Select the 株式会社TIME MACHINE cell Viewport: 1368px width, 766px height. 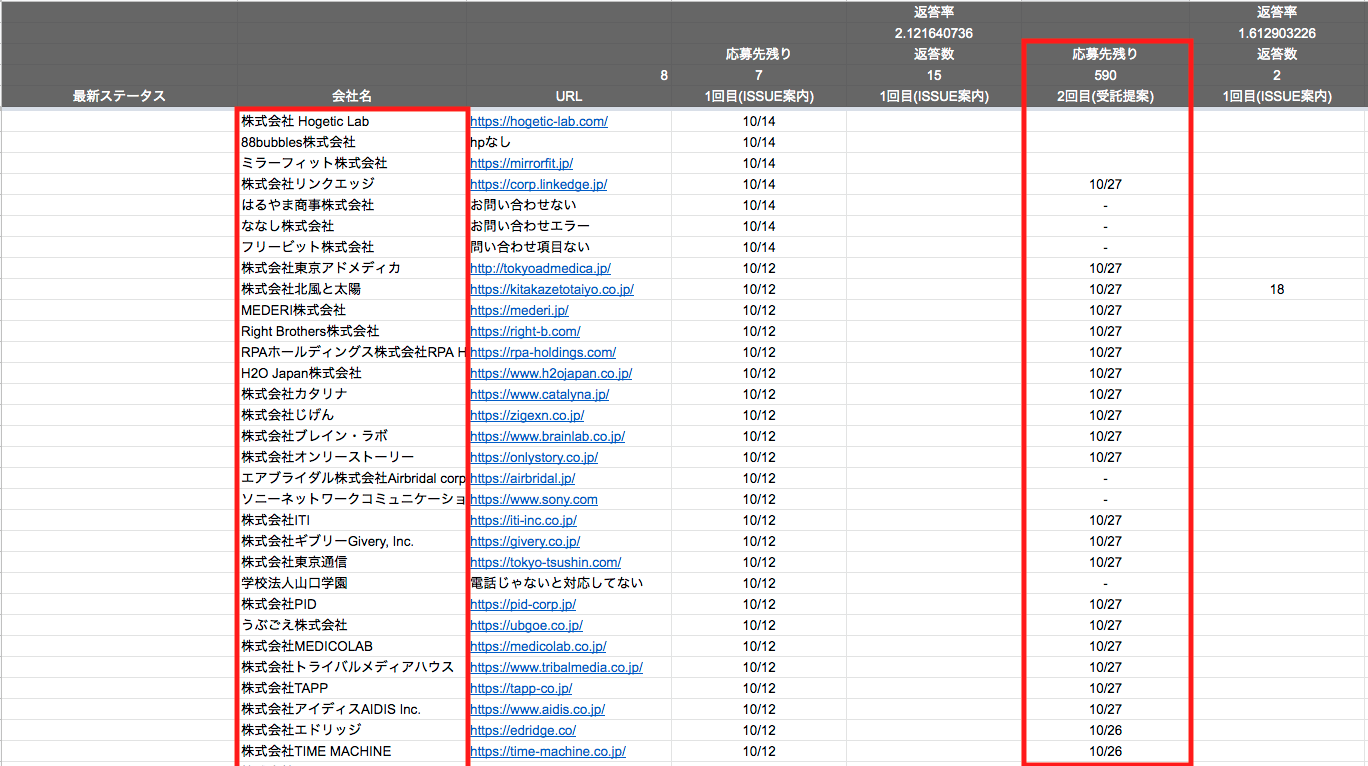click(x=352, y=751)
